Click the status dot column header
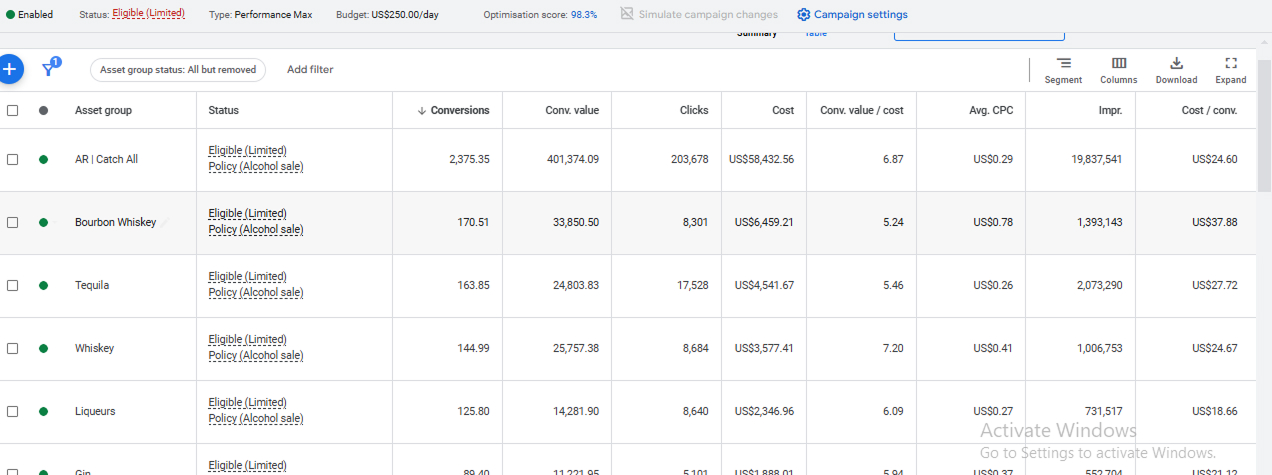The image size is (1272, 475). click(x=43, y=110)
